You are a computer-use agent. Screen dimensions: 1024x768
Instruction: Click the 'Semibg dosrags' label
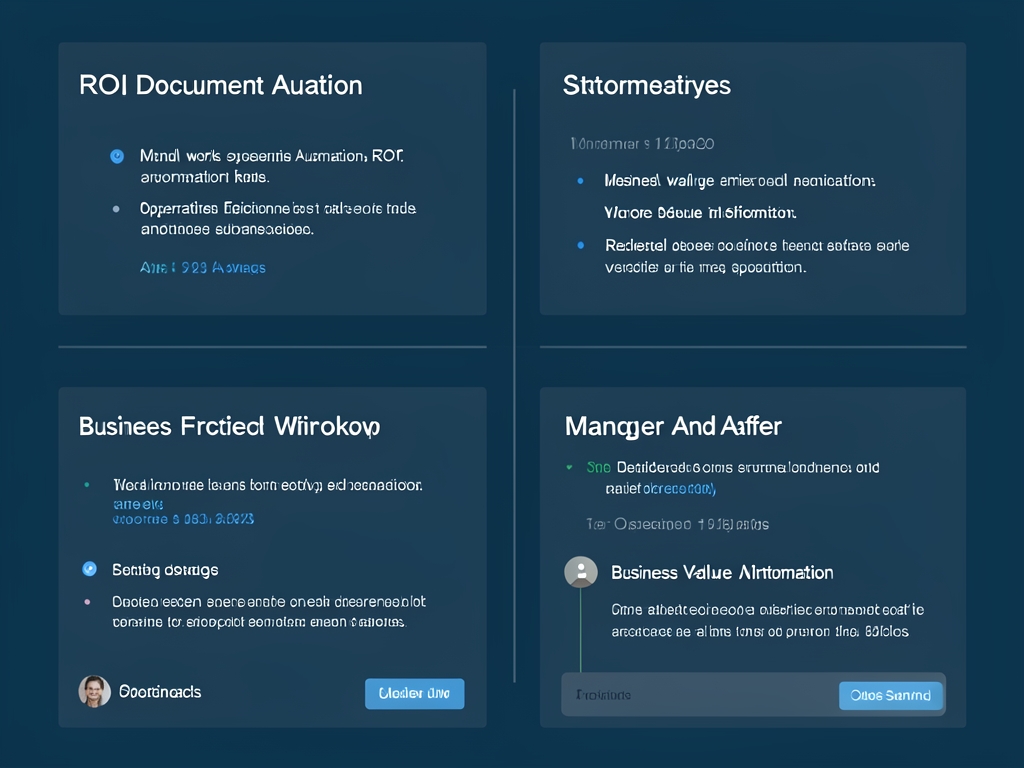click(165, 570)
